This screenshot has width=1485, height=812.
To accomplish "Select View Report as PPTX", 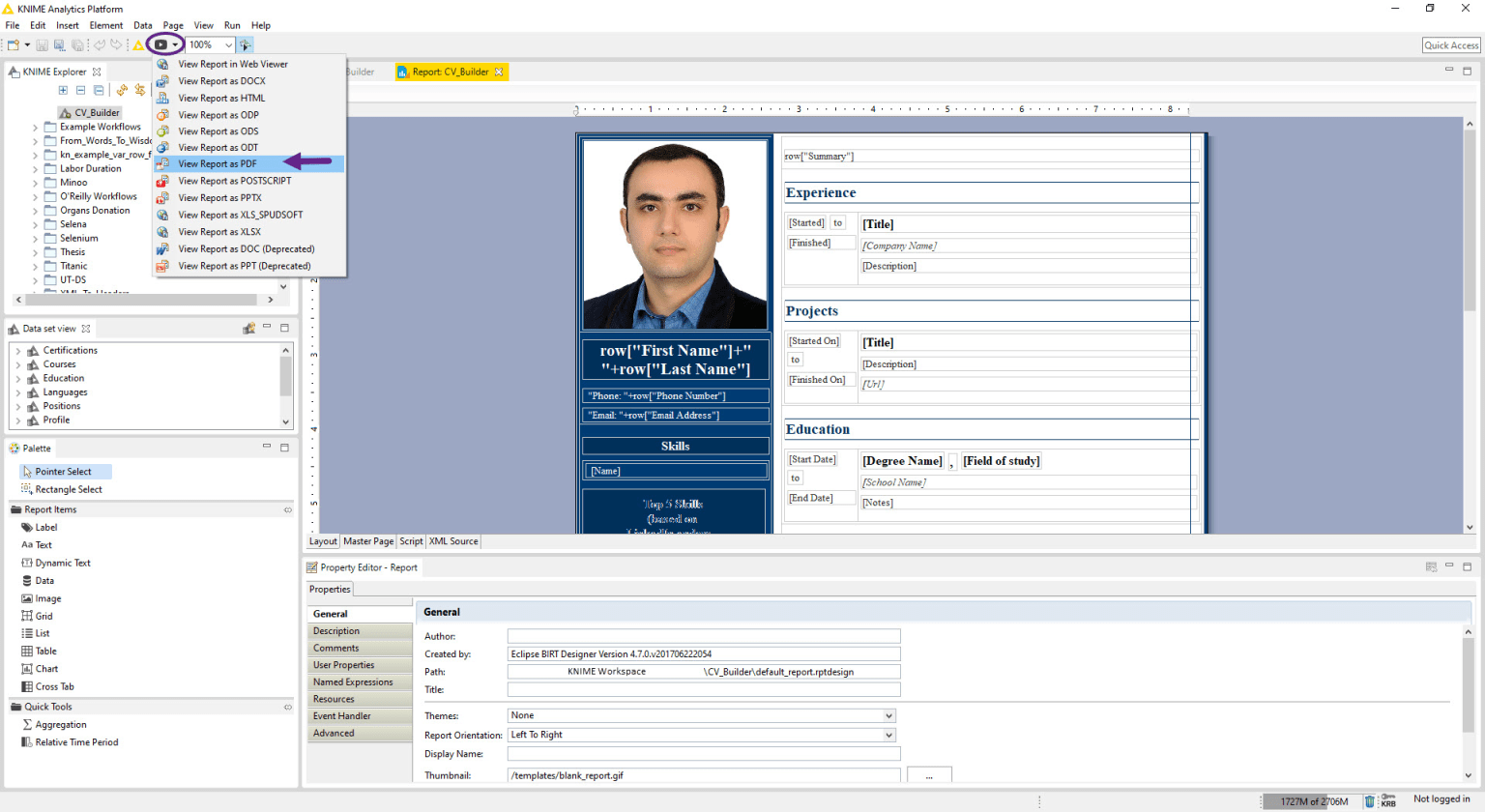I will click(248, 198).
